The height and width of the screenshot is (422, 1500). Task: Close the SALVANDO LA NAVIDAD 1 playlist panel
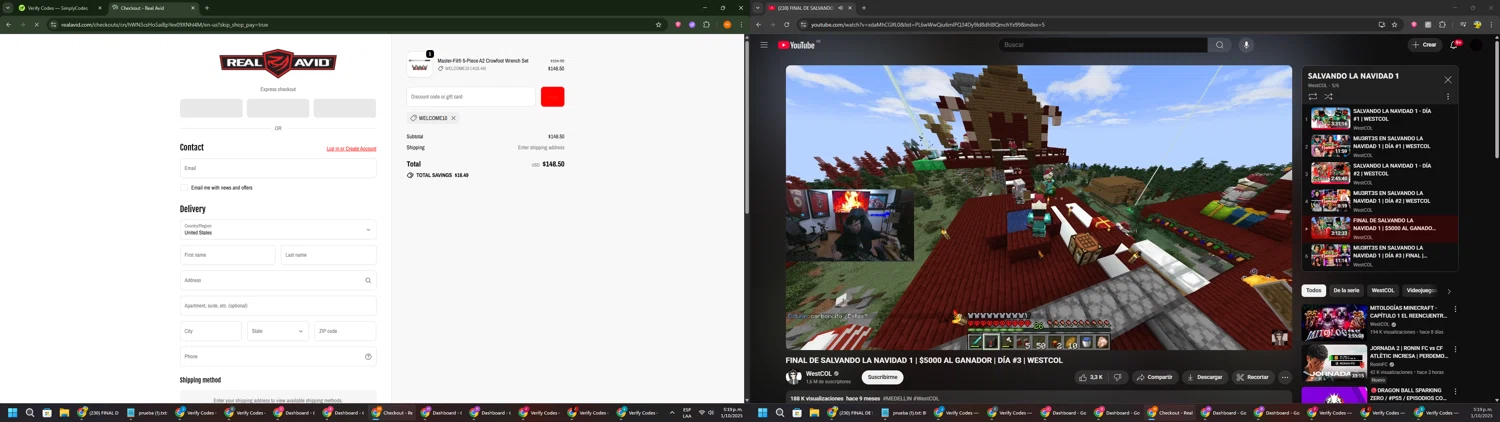(1447, 80)
